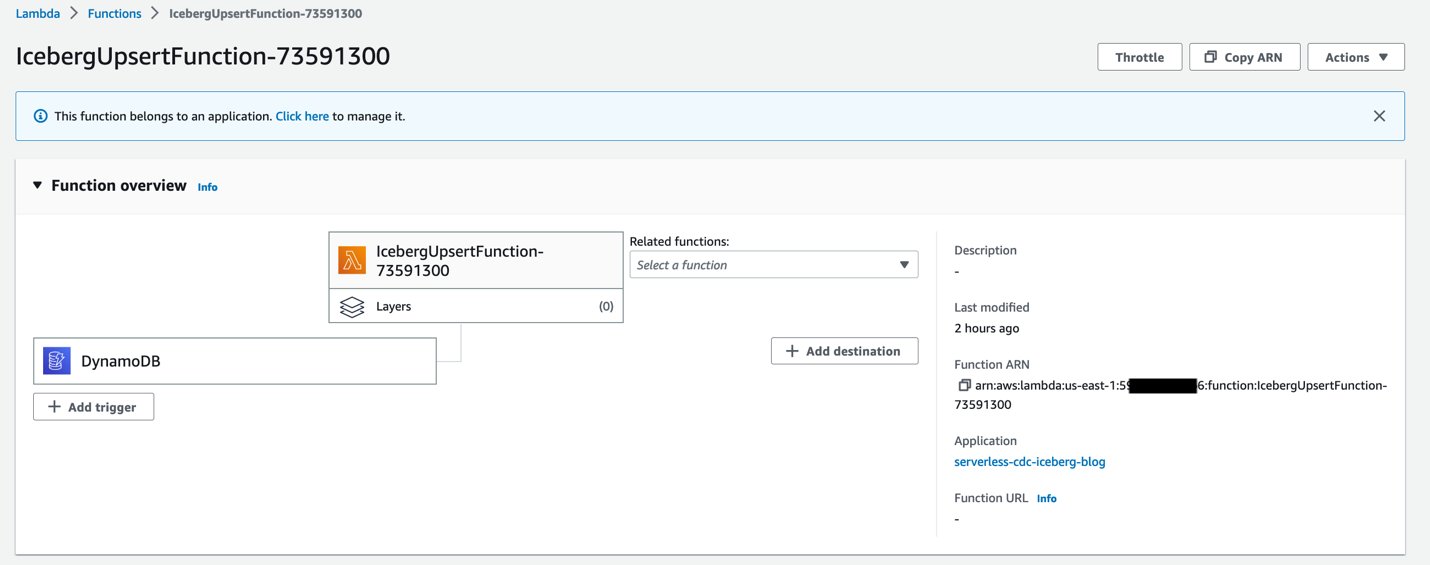Copy the Function ARN using the copy icon

coord(964,385)
